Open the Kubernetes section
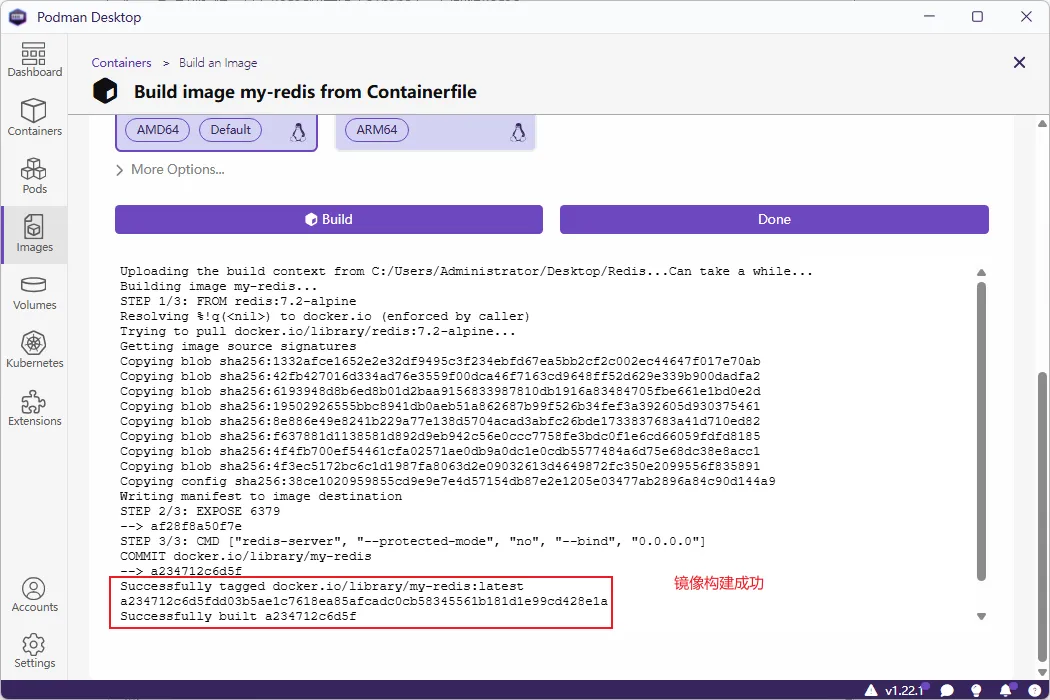 34,351
